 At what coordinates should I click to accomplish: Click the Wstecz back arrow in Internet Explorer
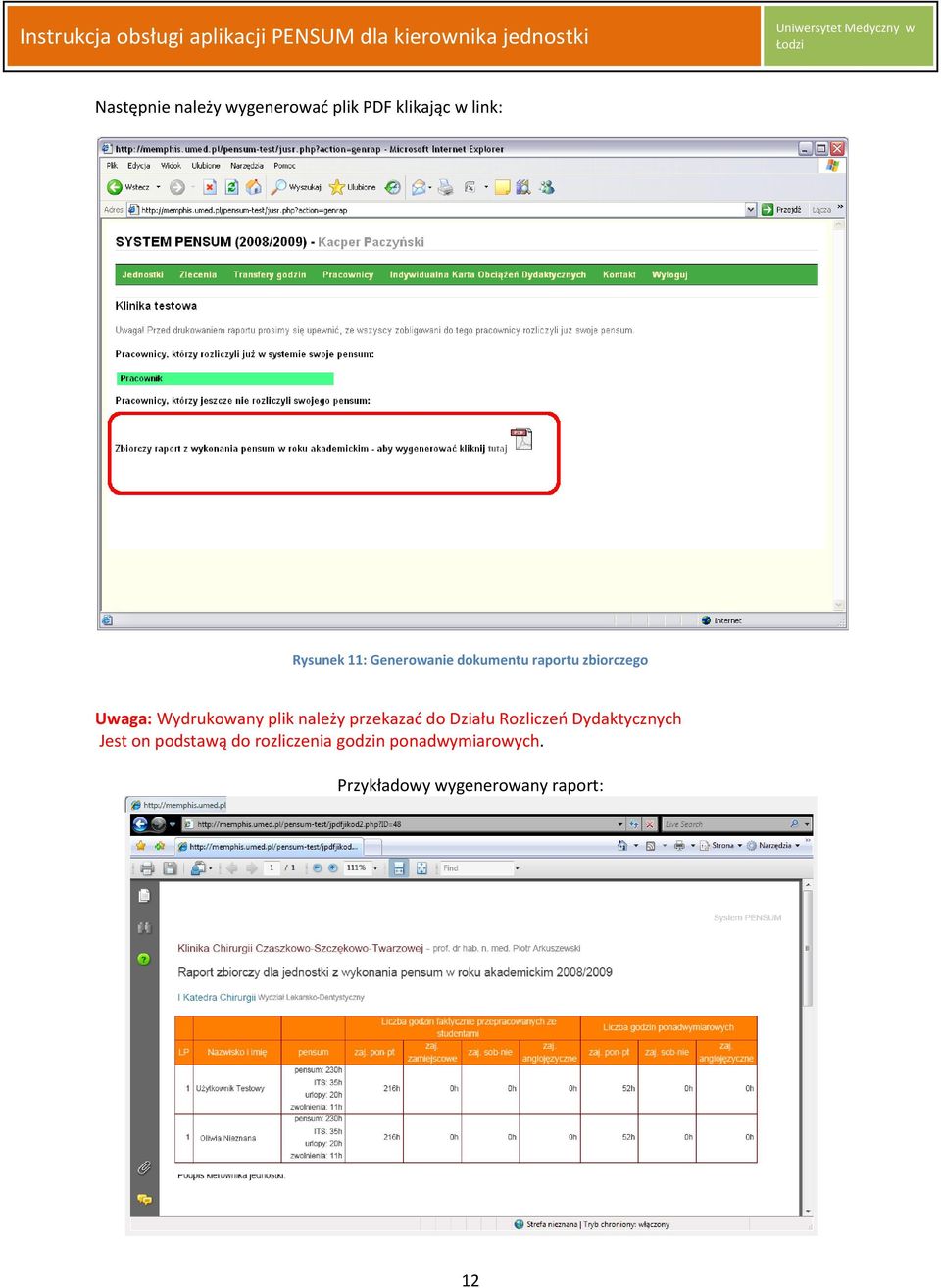click(115, 187)
